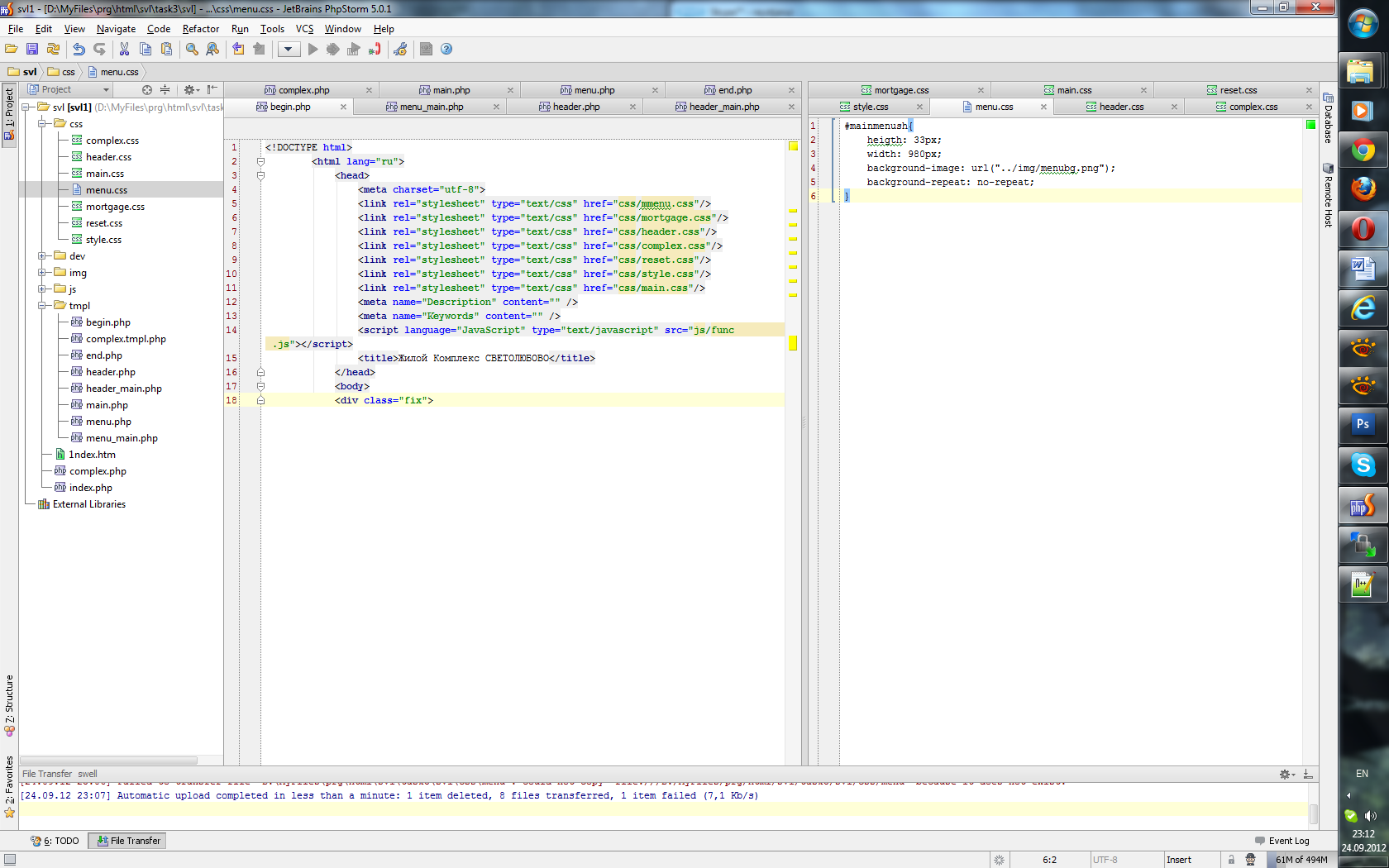Collapse the tmpl folder in tree

click(x=42, y=306)
